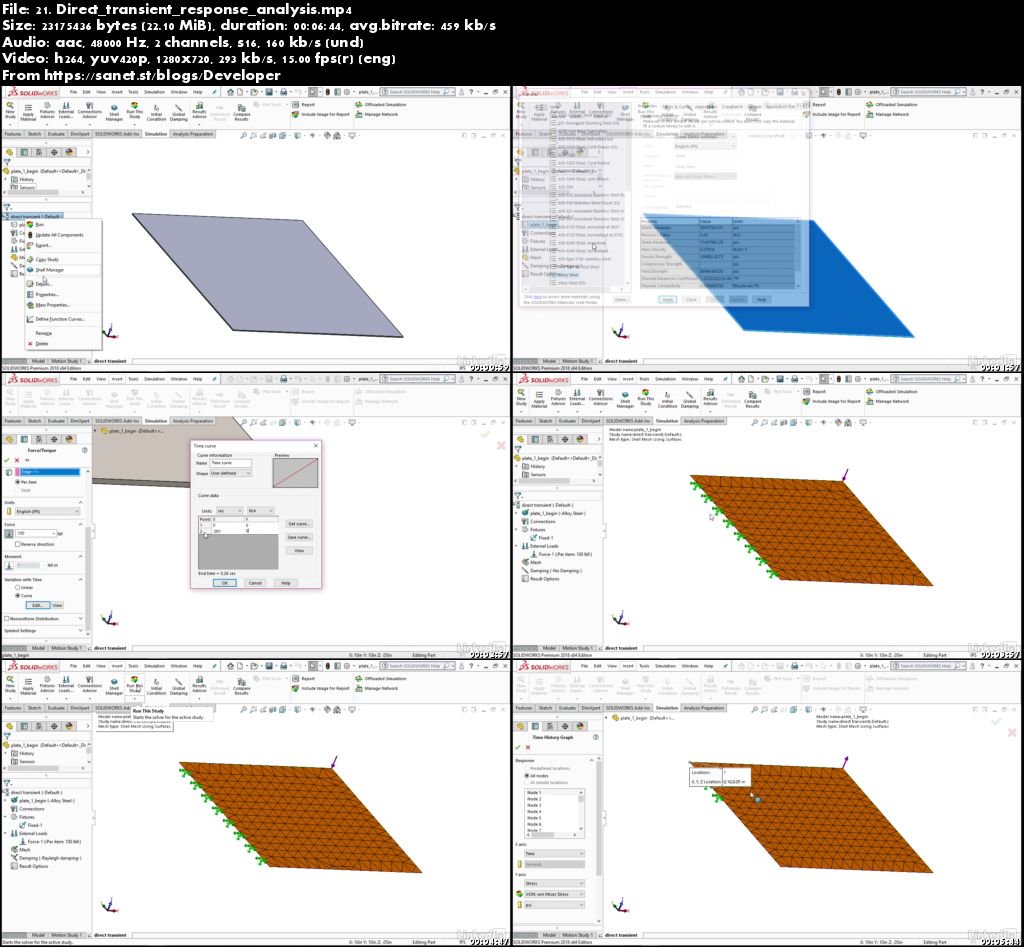1024x947 pixels.
Task: Click Force value field in Force/Torque panel
Action: tap(35, 534)
